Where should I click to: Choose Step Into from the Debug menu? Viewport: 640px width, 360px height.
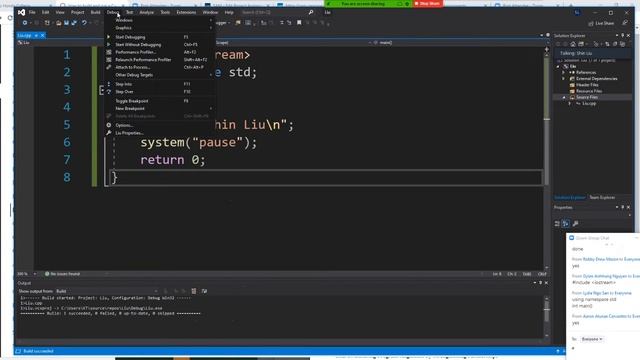click(x=160, y=84)
